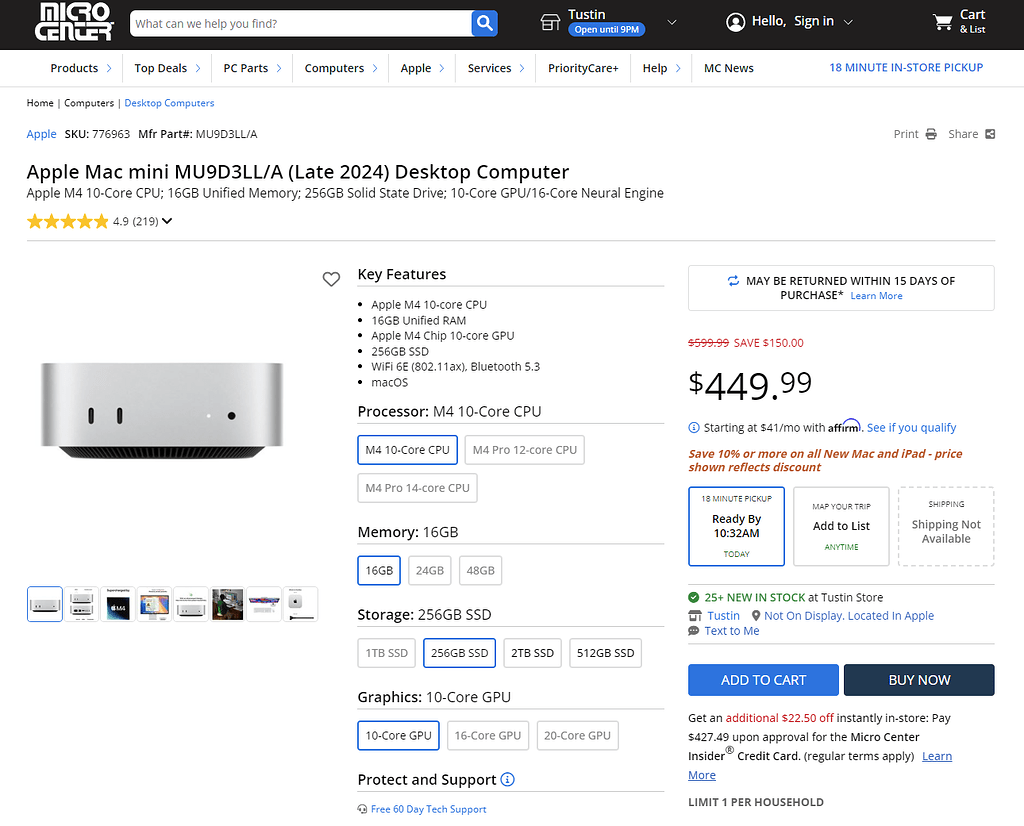1024x826 pixels.
Task: Select 2TB SSD storage option
Action: coord(532,653)
